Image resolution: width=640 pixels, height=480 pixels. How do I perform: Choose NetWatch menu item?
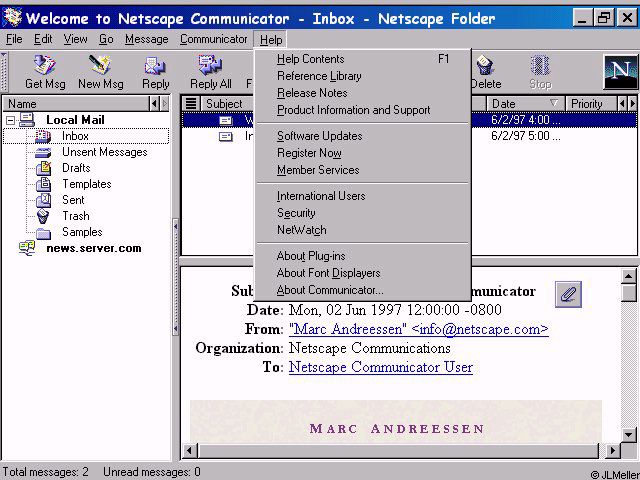pos(363,230)
